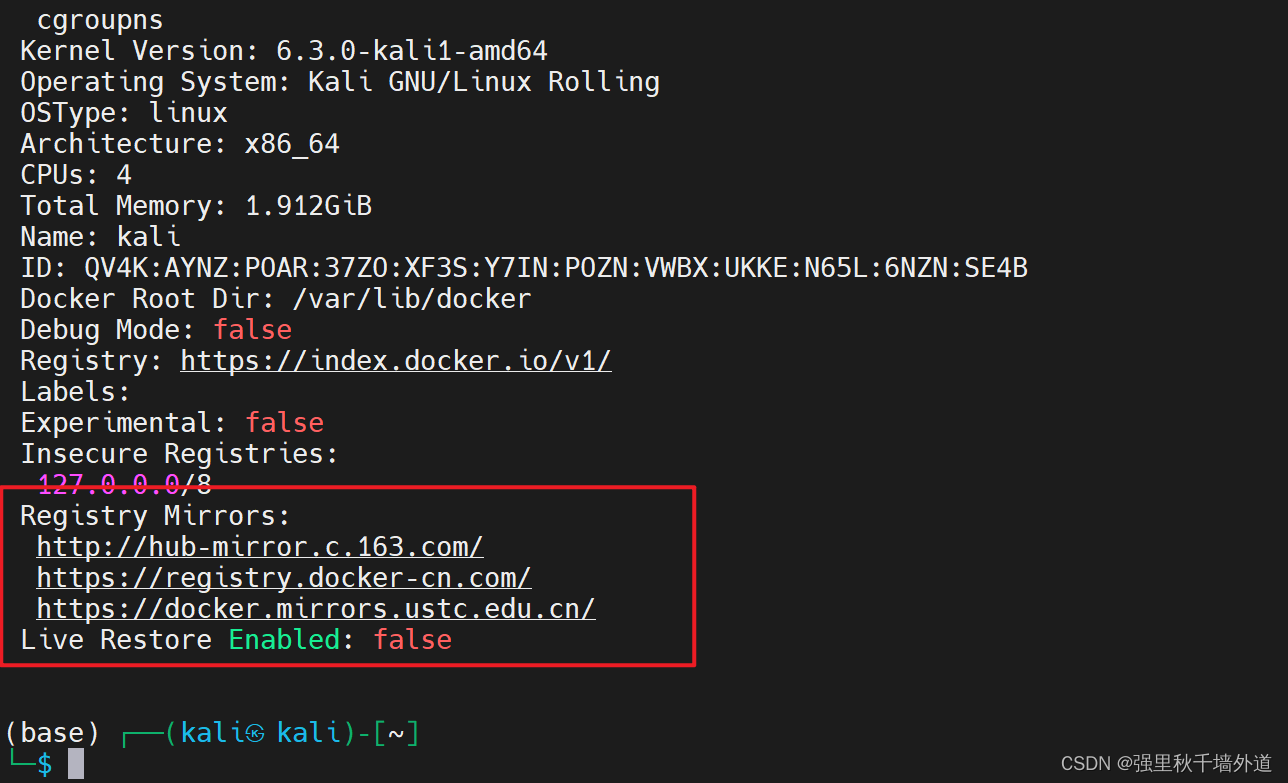Screen dimensions: 1288x783
Task: Click the Registry Mirrors heading
Action: tap(155, 516)
